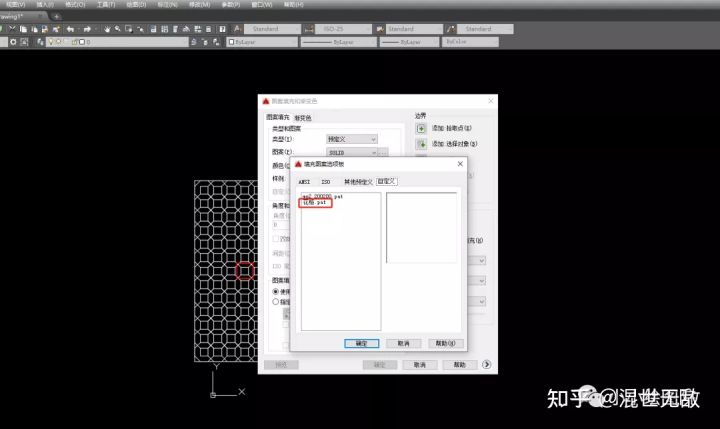Screen dimensions: 720x429
Task: Click the Add Select Objects button icon
Action: click(421, 144)
